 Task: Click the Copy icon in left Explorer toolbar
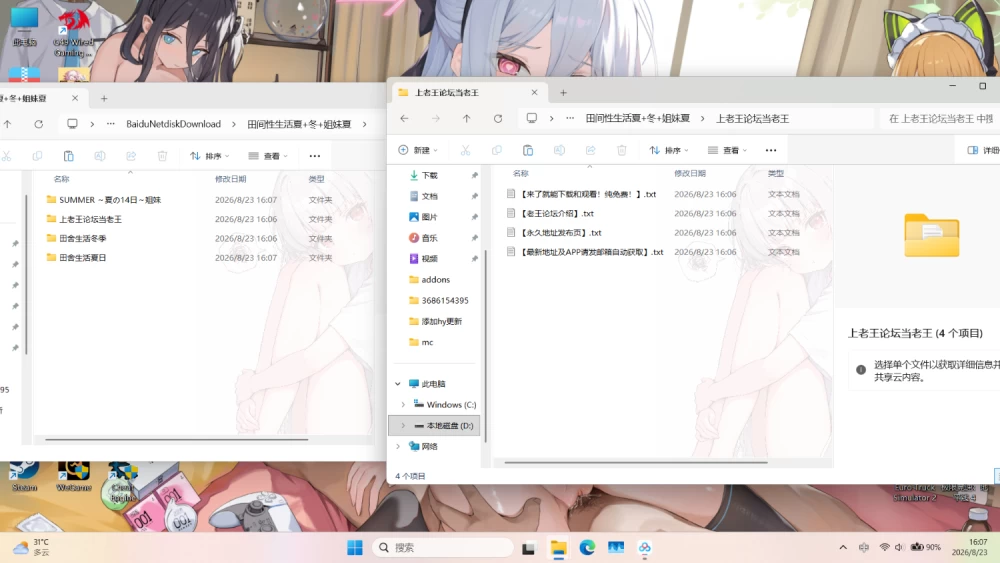pyautogui.click(x=38, y=156)
